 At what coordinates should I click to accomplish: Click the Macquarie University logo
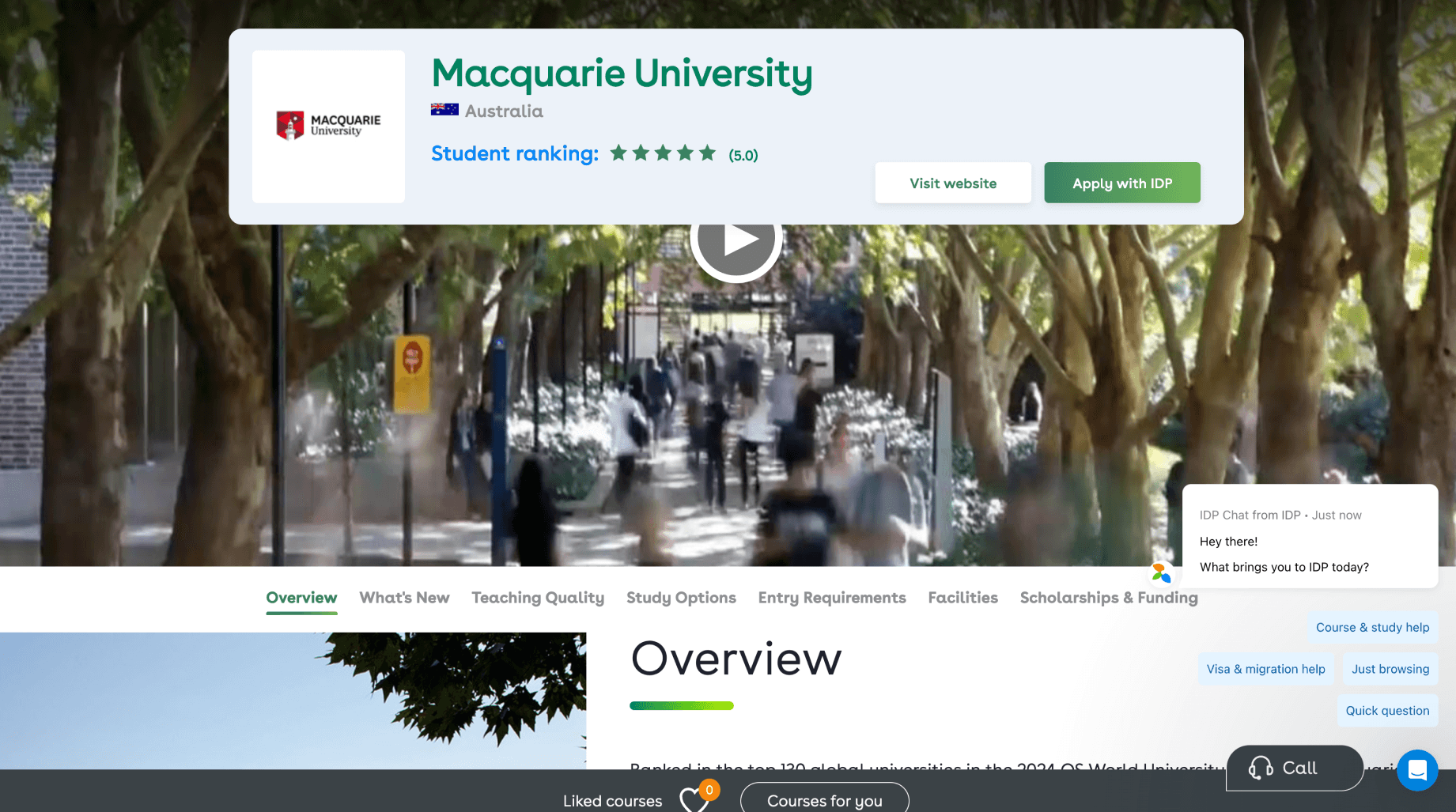pyautogui.click(x=328, y=127)
